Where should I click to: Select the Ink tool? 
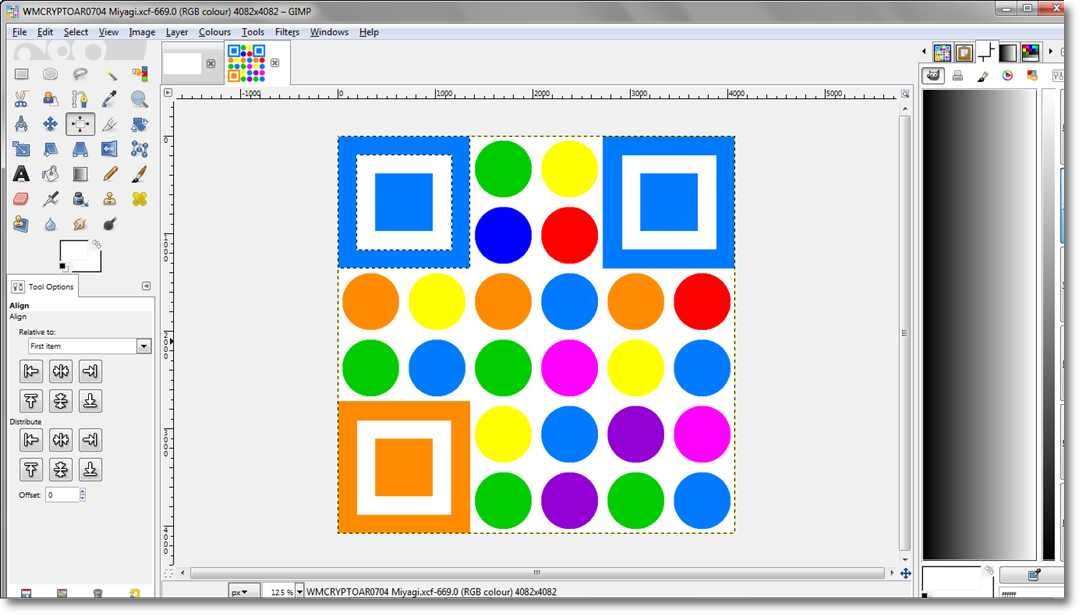80,199
